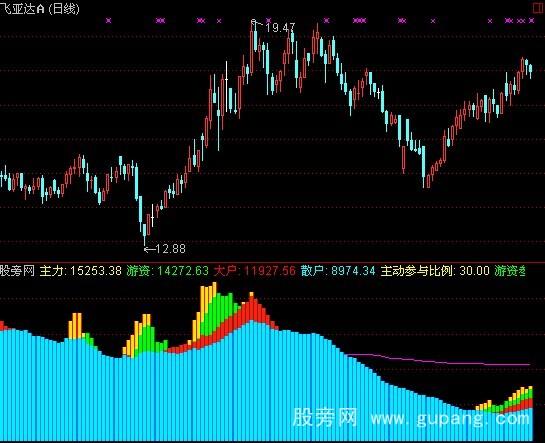Click the 主动参与比例: 30.00 value
The height and width of the screenshot is (443, 545).
tap(435, 270)
